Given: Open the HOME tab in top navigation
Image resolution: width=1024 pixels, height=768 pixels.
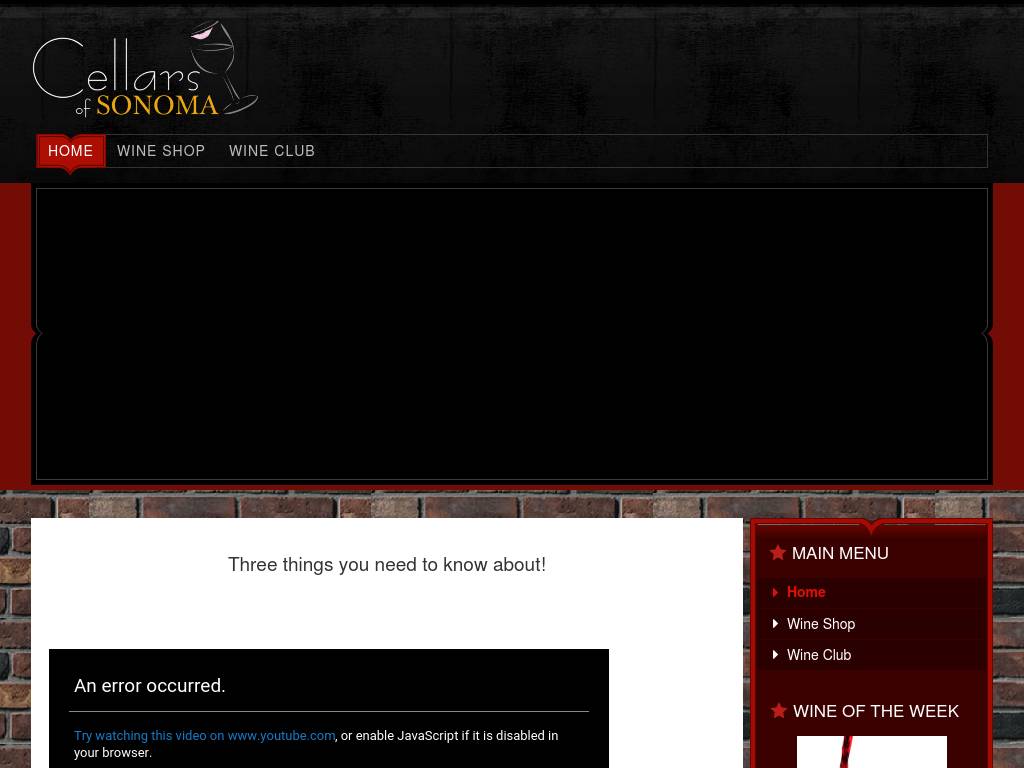Looking at the screenshot, I should [x=71, y=151].
